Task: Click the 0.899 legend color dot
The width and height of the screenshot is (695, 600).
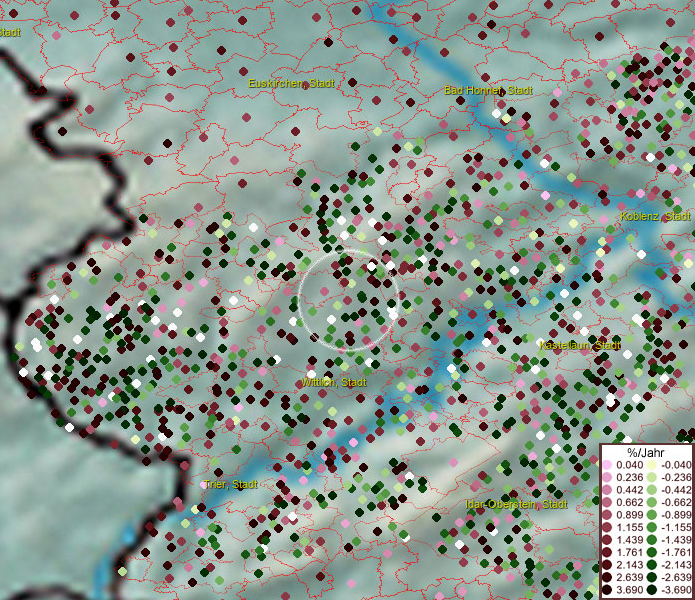Action: [x=608, y=515]
